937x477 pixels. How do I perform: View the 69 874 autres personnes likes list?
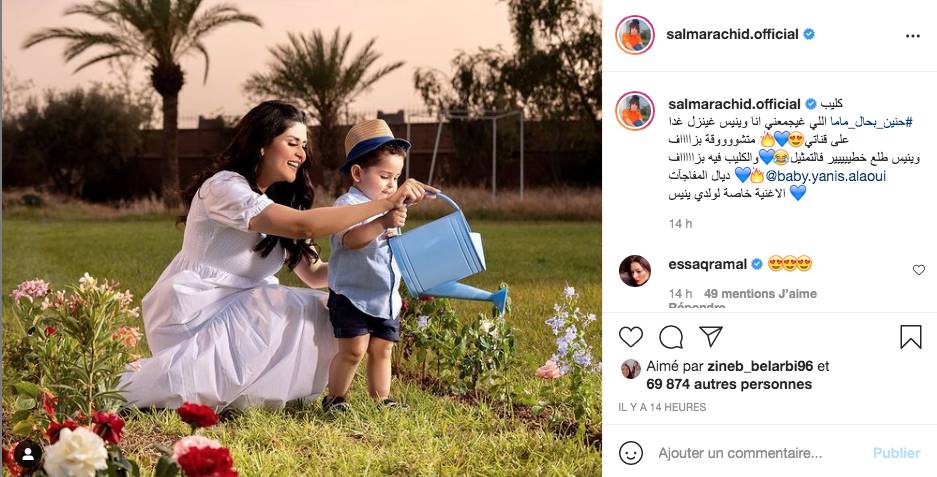729,384
